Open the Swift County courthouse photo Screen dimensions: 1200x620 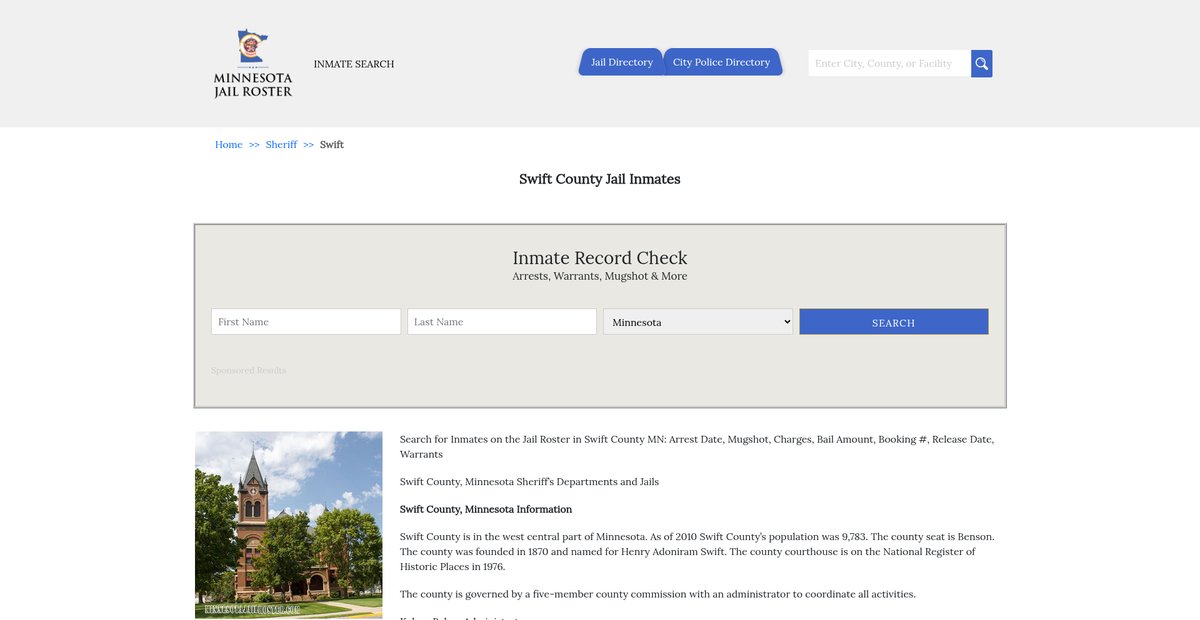(x=289, y=525)
